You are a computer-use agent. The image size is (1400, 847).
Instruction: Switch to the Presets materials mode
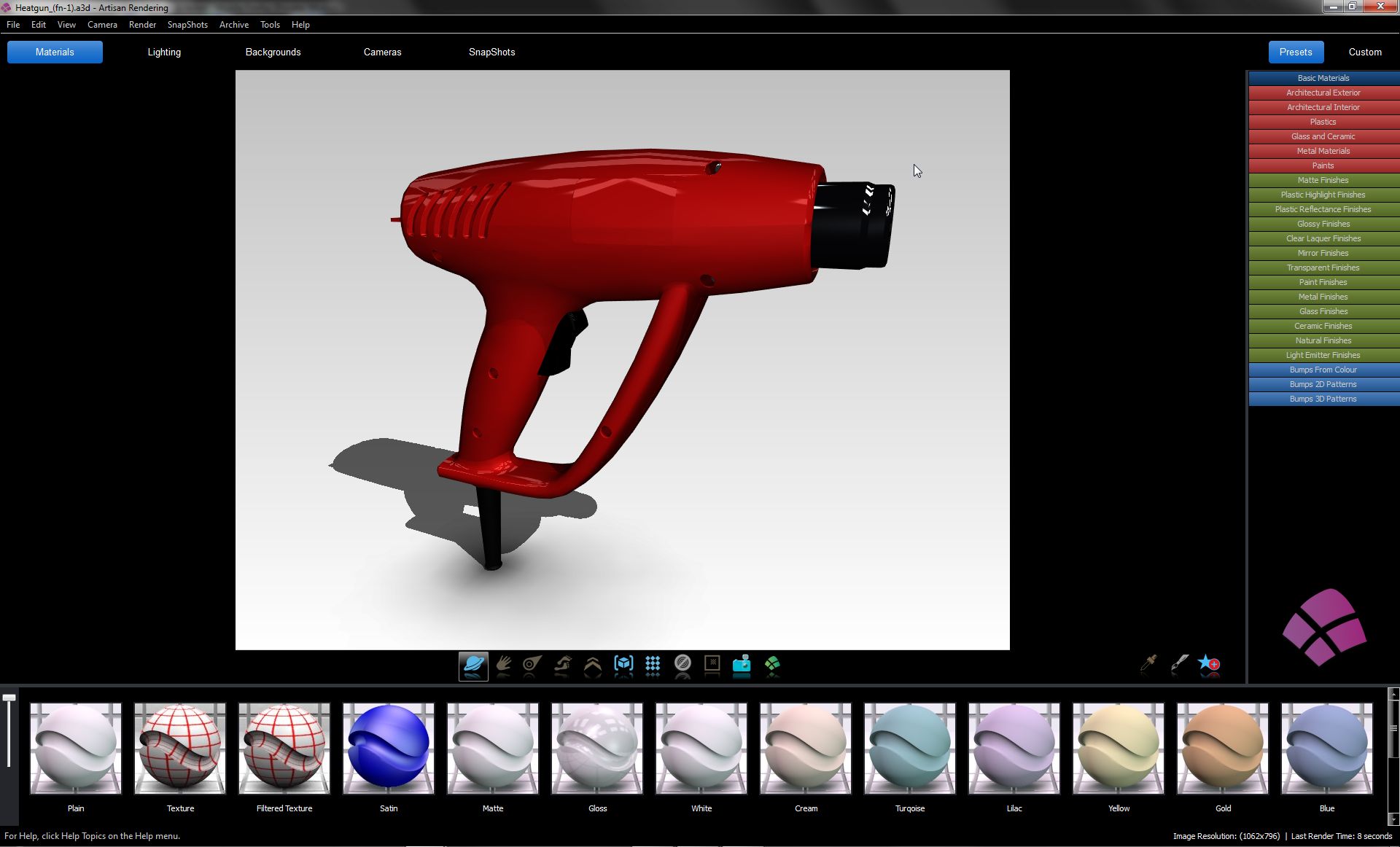tap(1295, 52)
